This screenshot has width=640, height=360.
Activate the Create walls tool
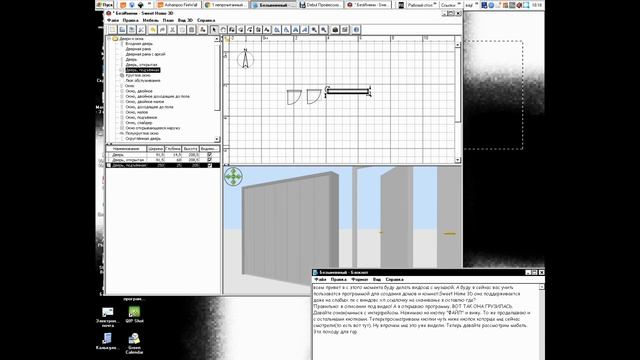pyautogui.click(x=232, y=30)
